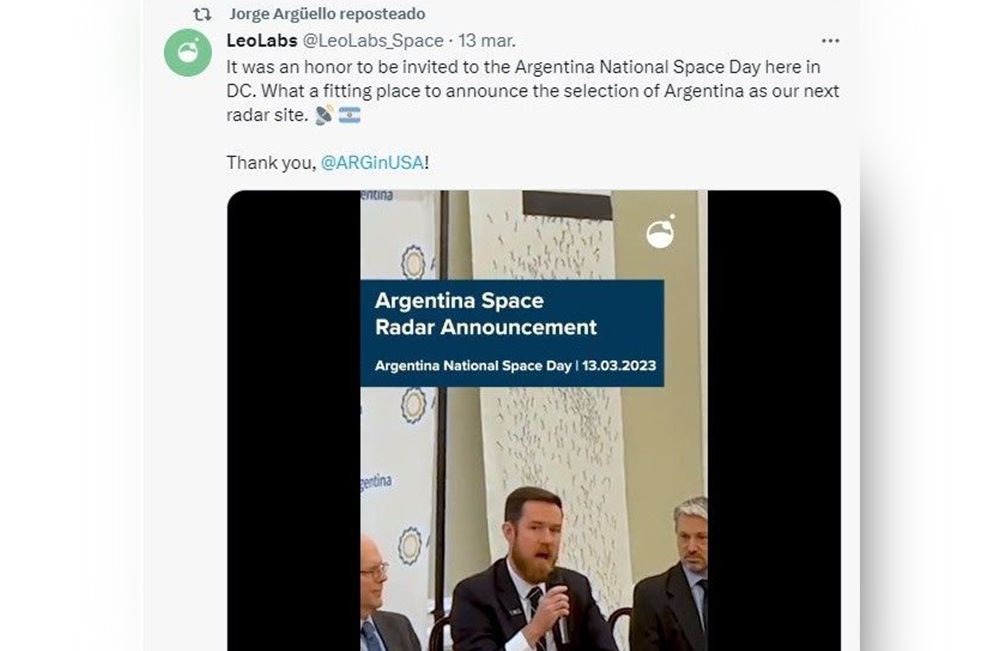Viewport: 1000px width, 651px height.
Task: Click the LeoLabs display name
Action: [261, 41]
